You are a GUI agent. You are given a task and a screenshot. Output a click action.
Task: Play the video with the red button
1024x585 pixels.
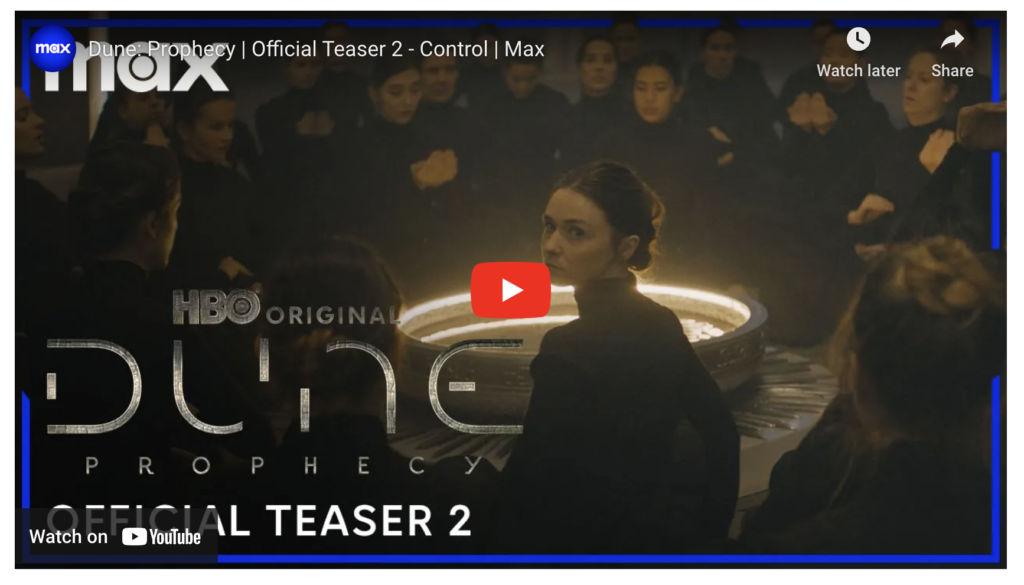click(x=511, y=290)
